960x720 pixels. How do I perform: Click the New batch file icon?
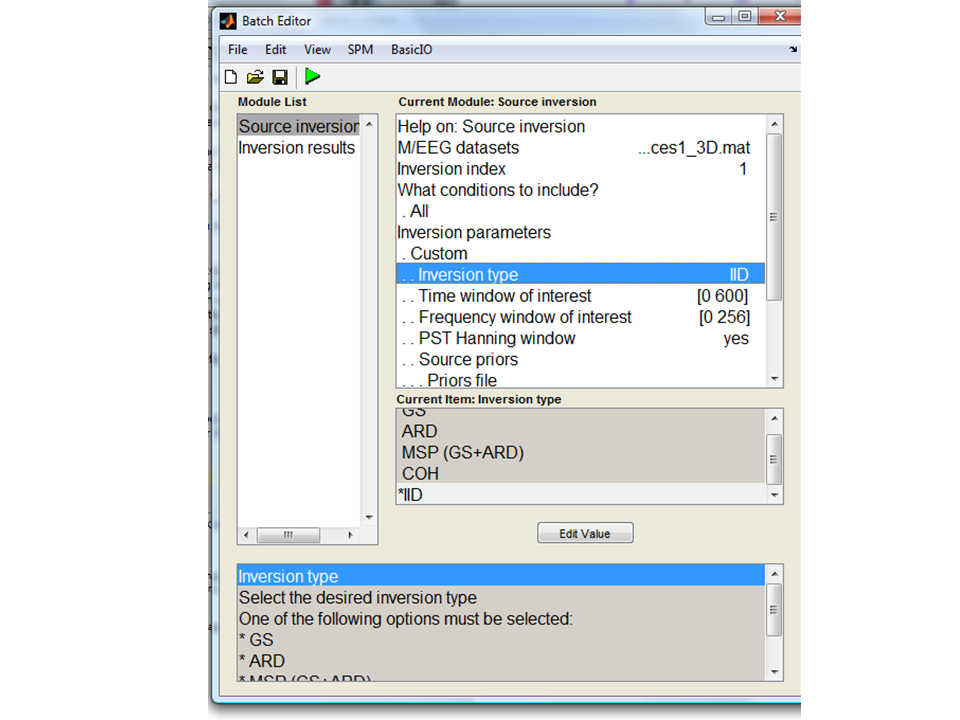tap(231, 77)
